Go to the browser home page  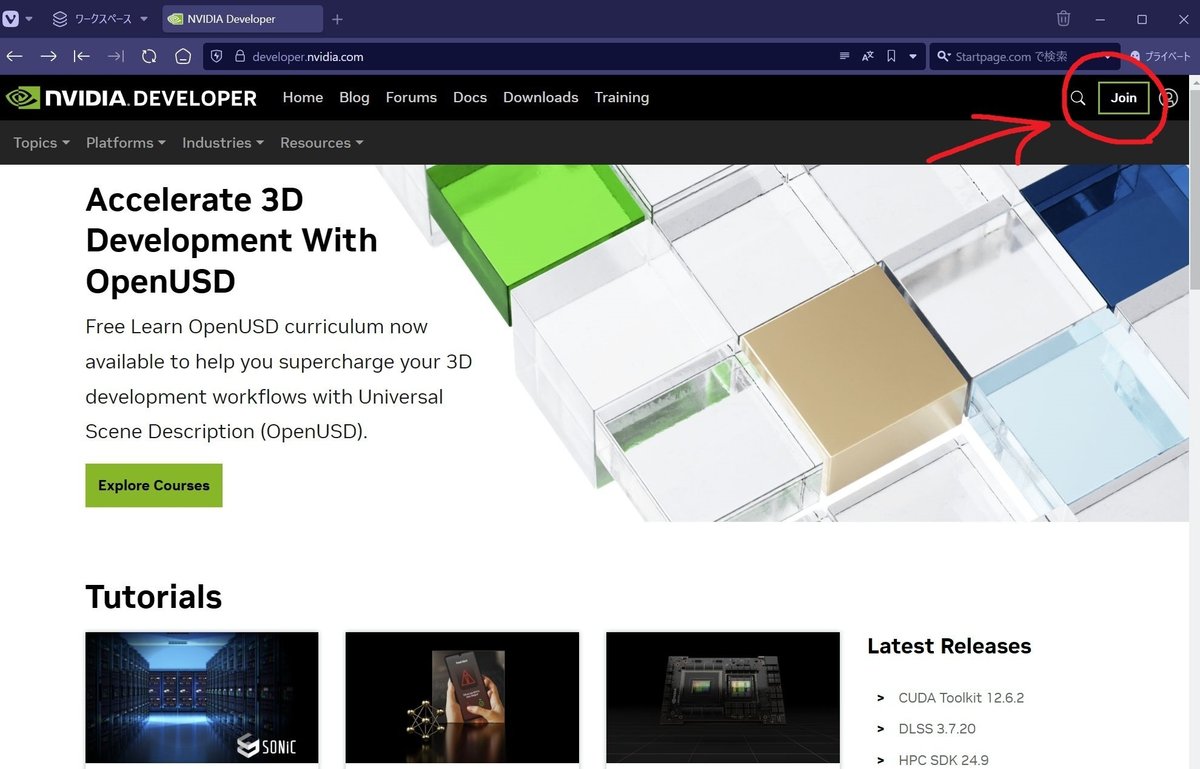coord(183,57)
